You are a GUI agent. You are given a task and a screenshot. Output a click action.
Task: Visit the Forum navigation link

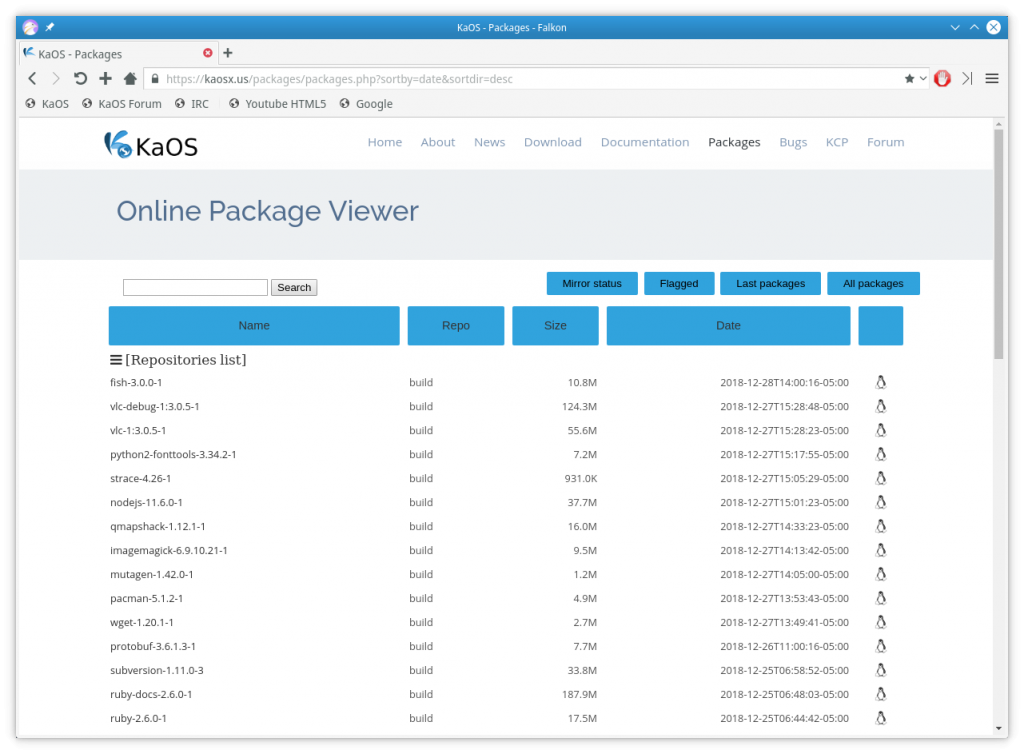886,142
